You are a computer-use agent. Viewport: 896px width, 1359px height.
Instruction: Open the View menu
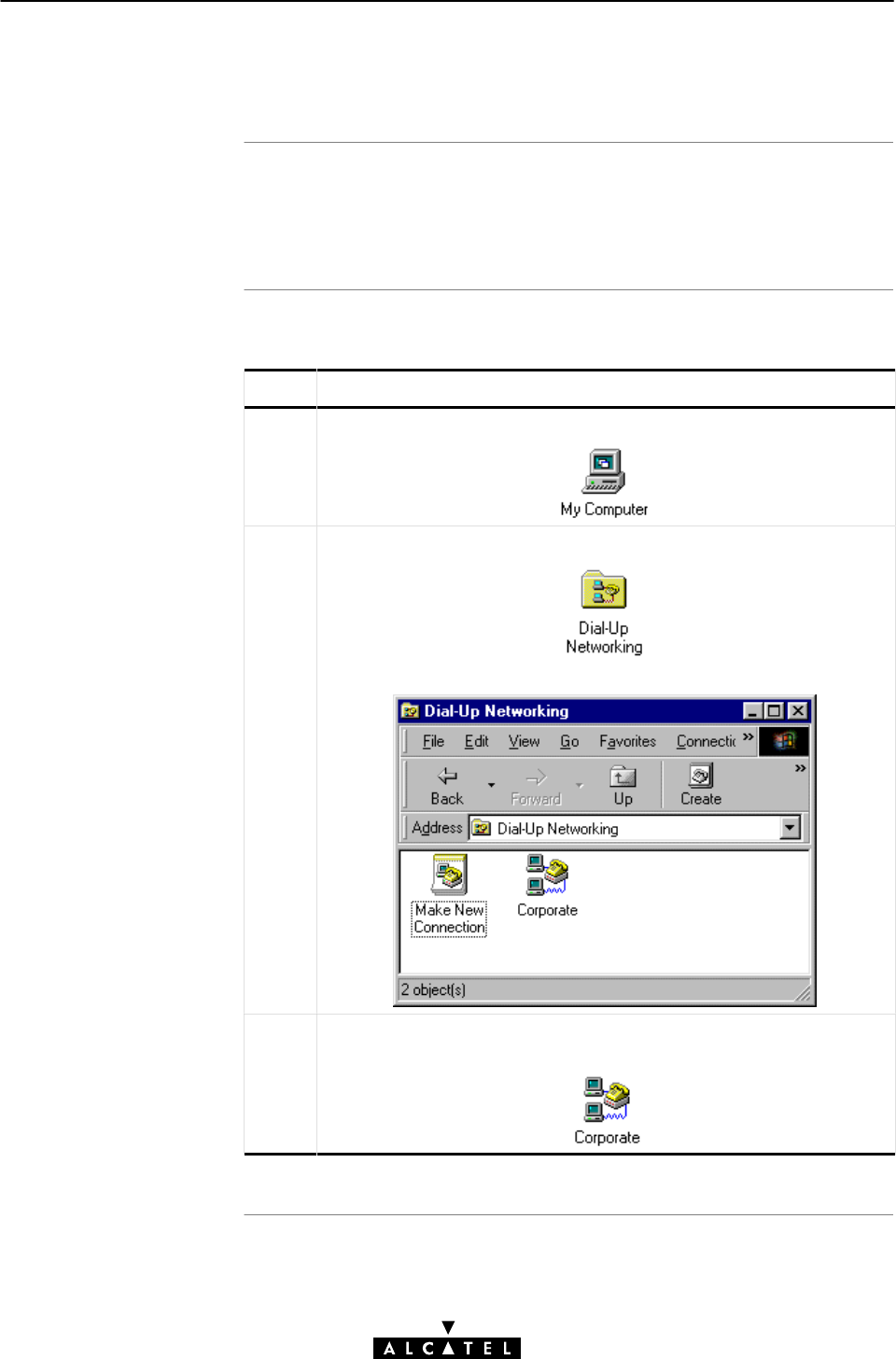(x=525, y=741)
